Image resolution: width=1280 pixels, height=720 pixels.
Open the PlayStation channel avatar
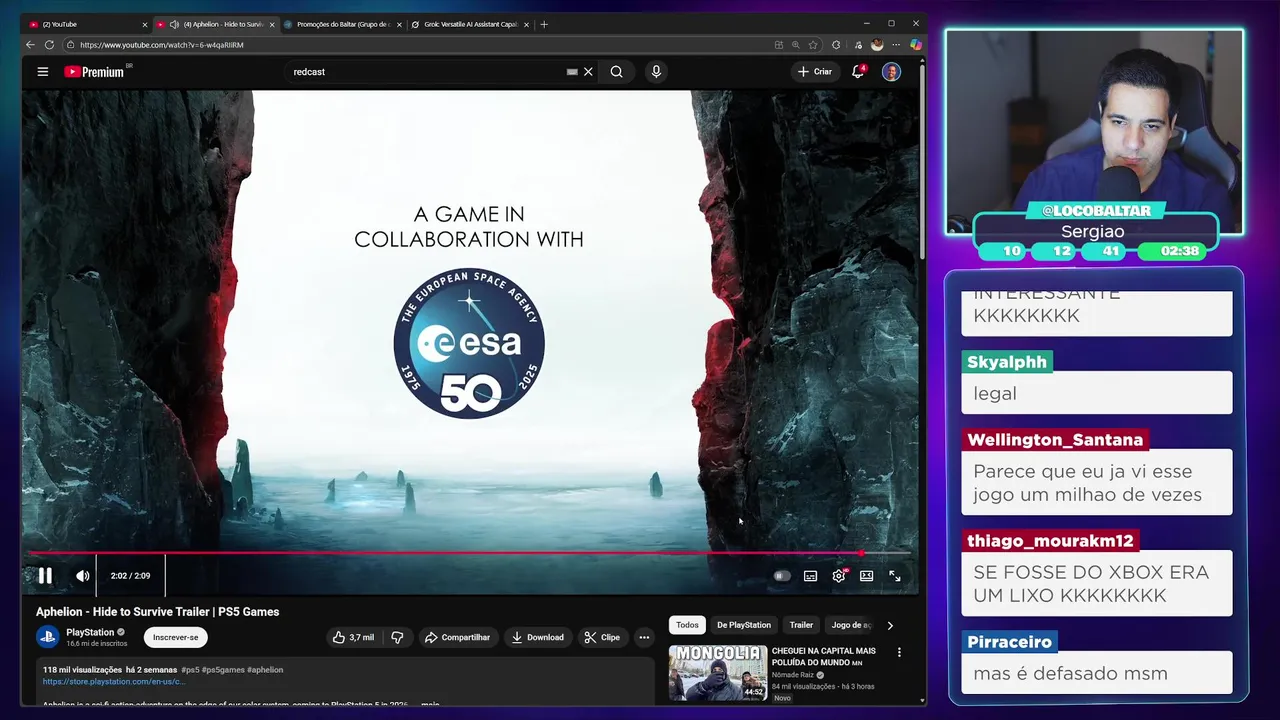tap(48, 636)
